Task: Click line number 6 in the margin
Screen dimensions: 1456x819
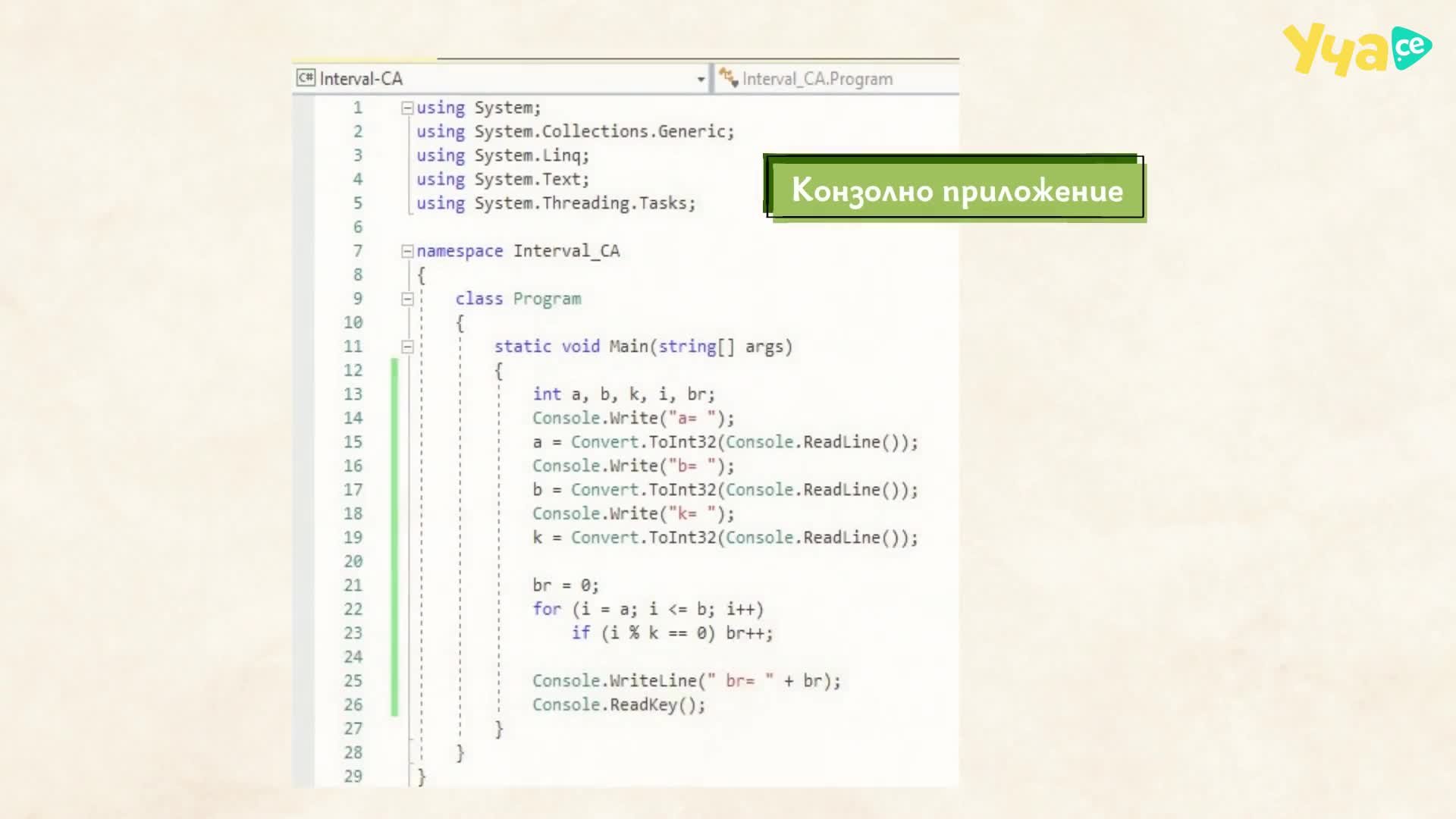Action: tap(358, 227)
